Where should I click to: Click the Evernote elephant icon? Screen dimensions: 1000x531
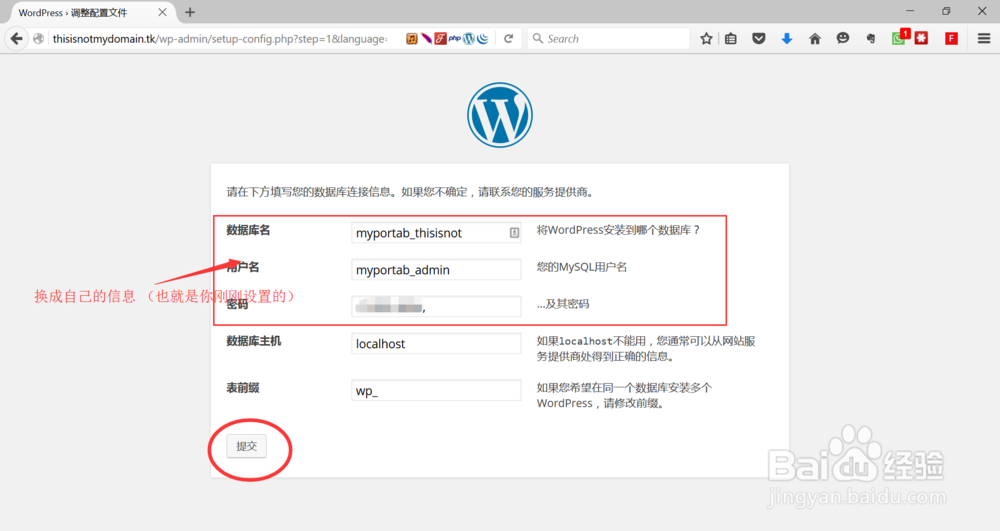click(871, 39)
